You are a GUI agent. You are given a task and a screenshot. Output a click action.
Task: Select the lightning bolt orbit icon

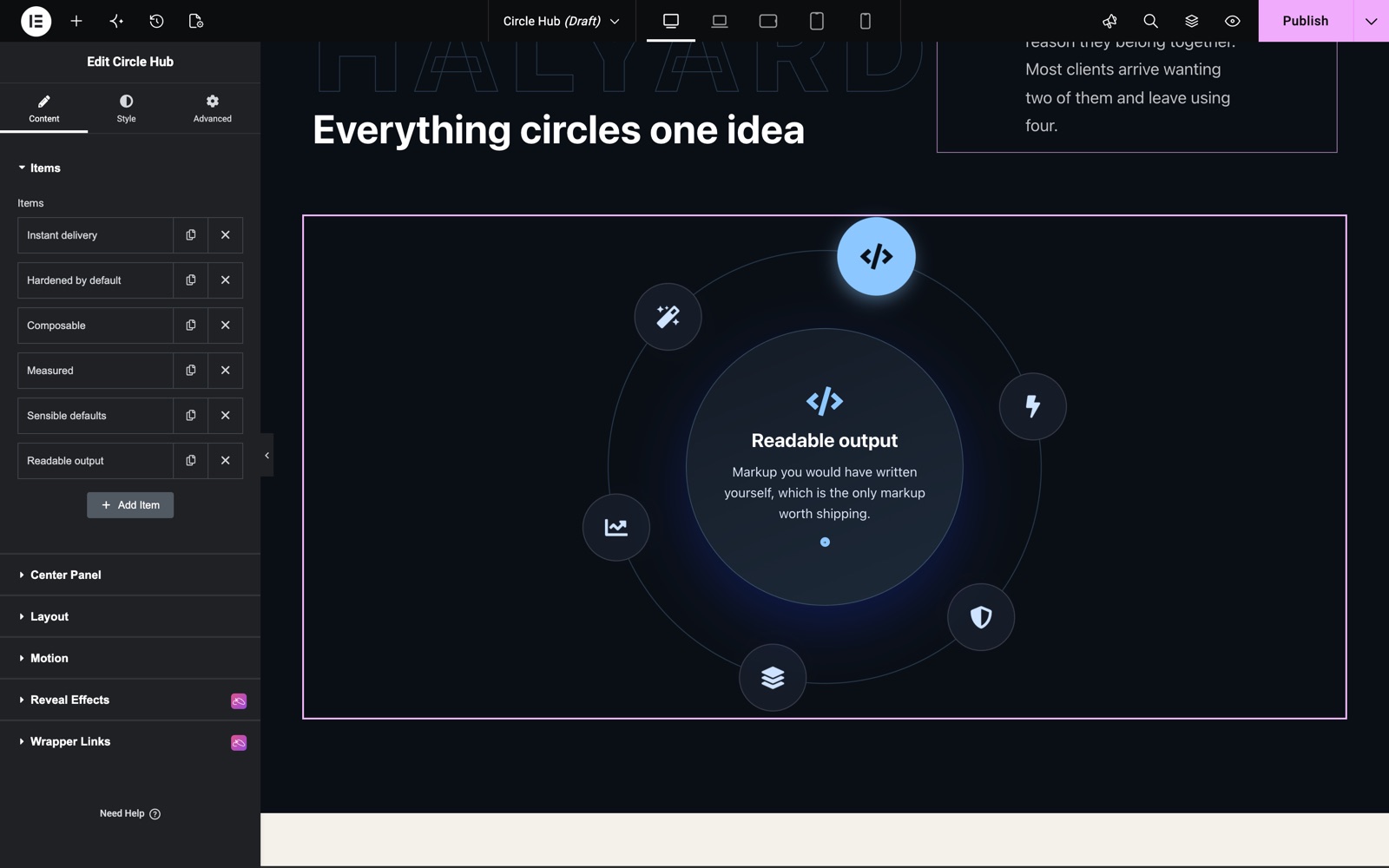point(1032,406)
